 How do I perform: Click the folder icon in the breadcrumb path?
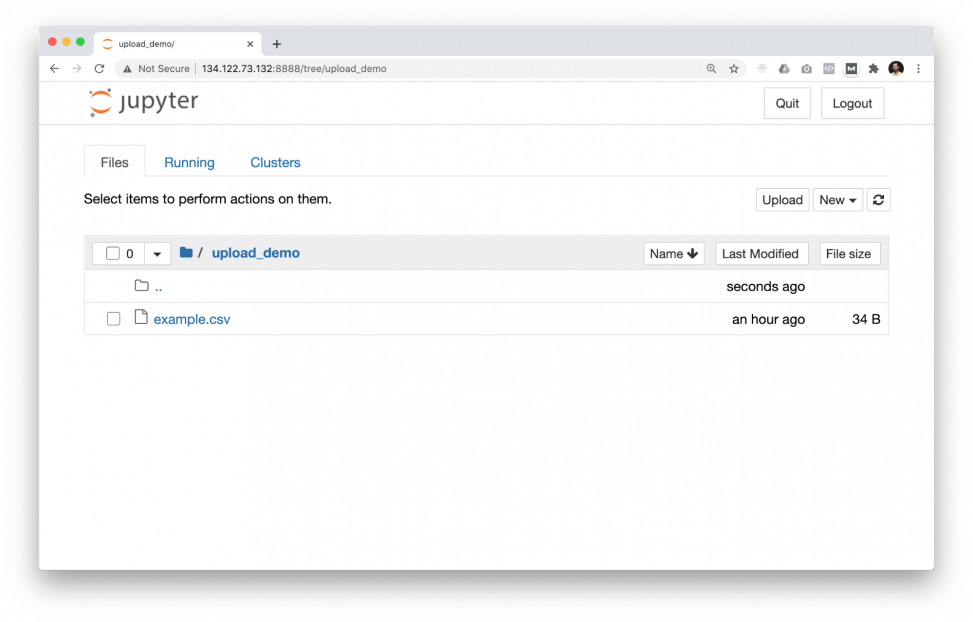(x=186, y=252)
